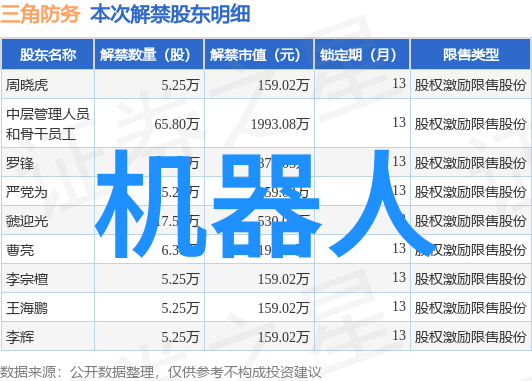Click 股权激励限售股份 in 严党为 row
The height and width of the screenshot is (381, 532).
(x=471, y=192)
